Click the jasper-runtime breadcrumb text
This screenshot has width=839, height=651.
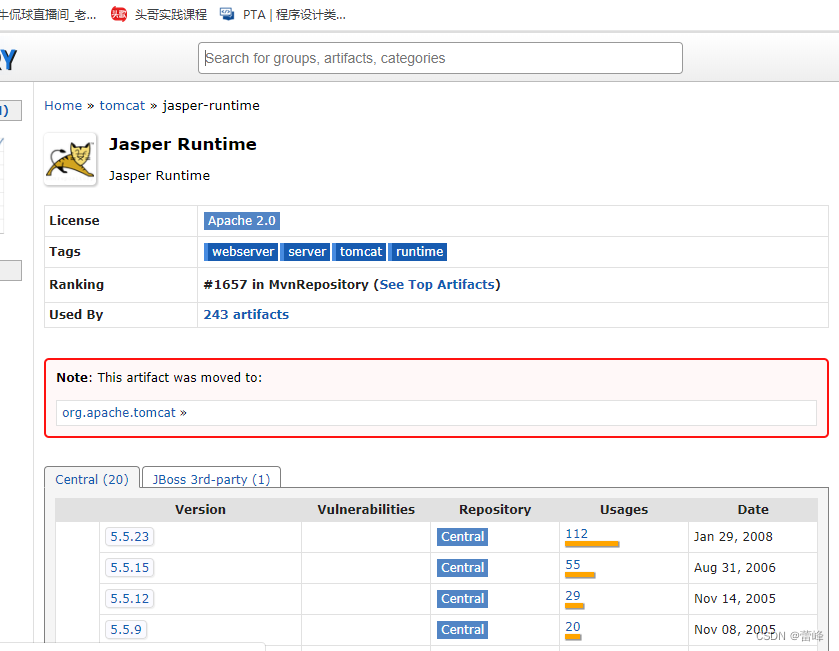click(211, 105)
